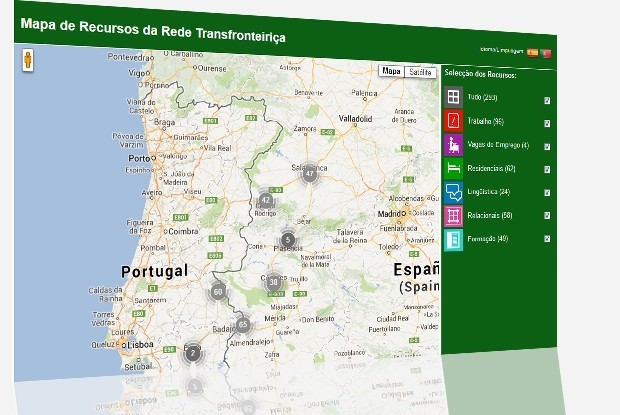Disable the Formação (49) checkbox
This screenshot has height=415, width=620.
pyautogui.click(x=547, y=239)
